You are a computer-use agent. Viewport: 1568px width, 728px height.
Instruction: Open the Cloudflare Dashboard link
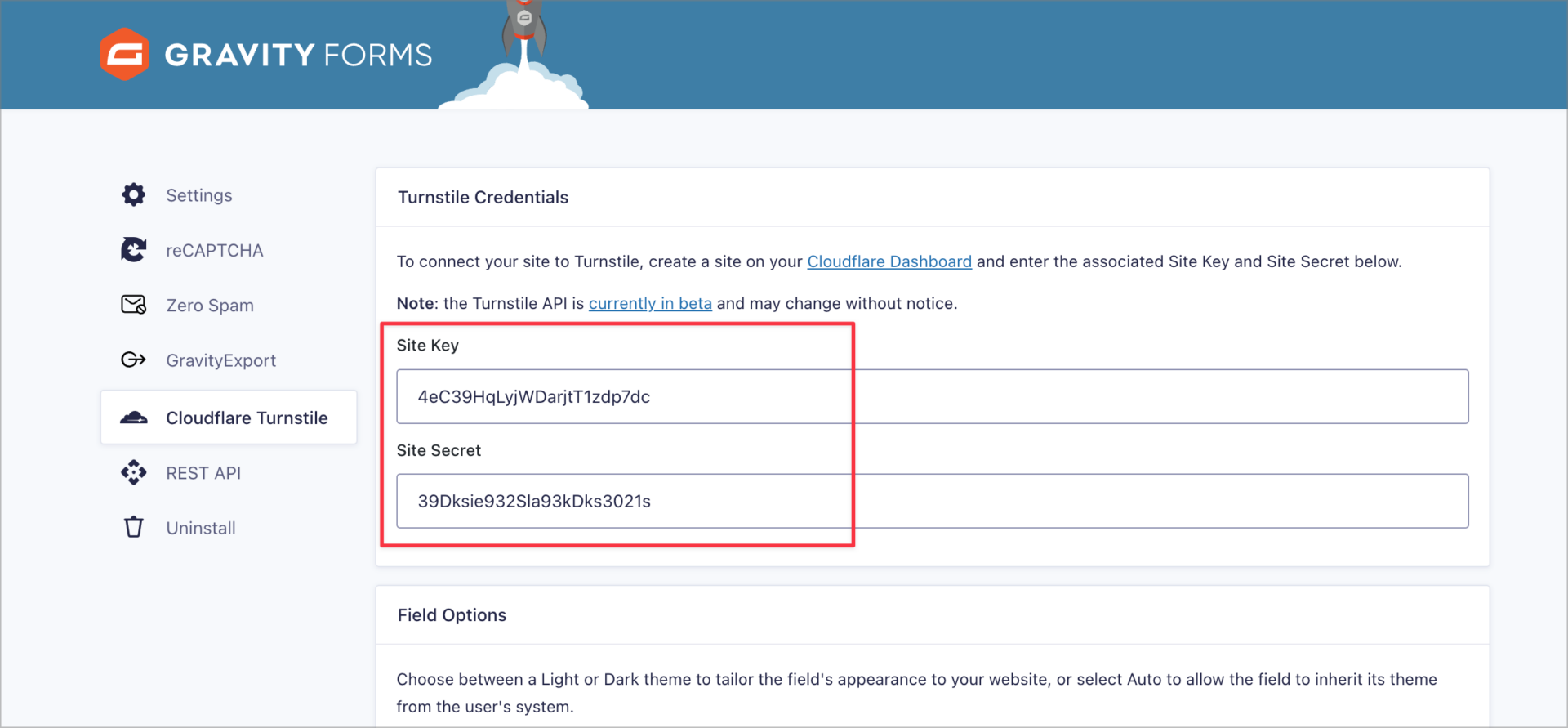889,261
